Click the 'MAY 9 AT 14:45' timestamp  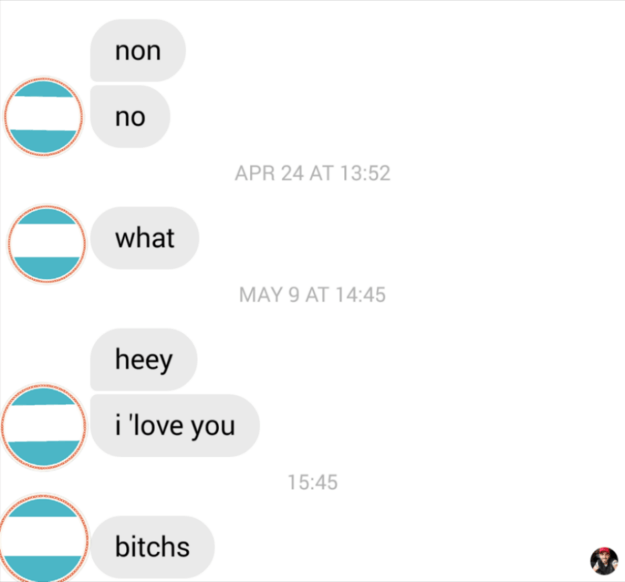coord(312,295)
